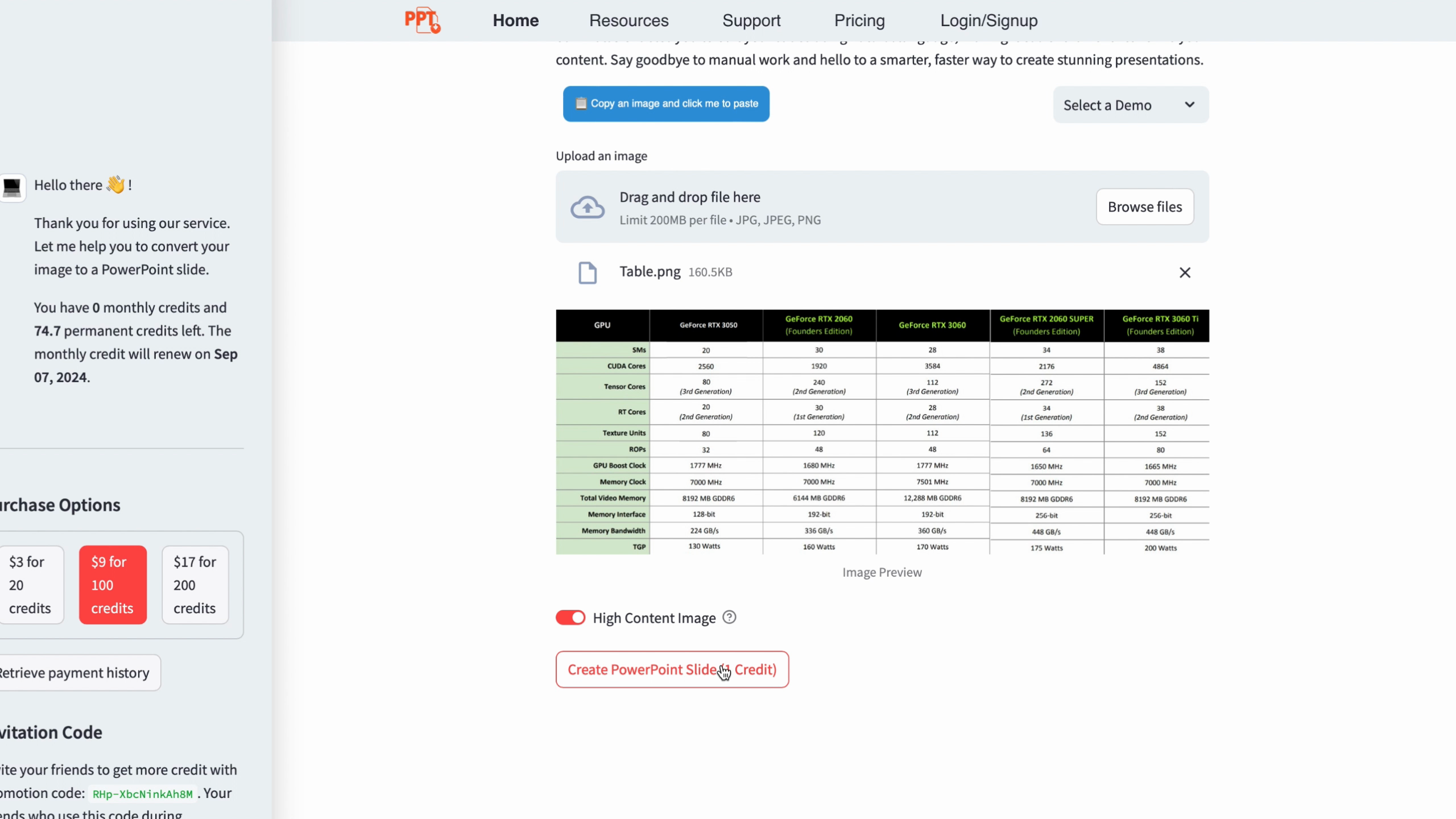Remove Table.png with the X icon
Viewport: 1456px width, 819px height.
tap(1185, 272)
